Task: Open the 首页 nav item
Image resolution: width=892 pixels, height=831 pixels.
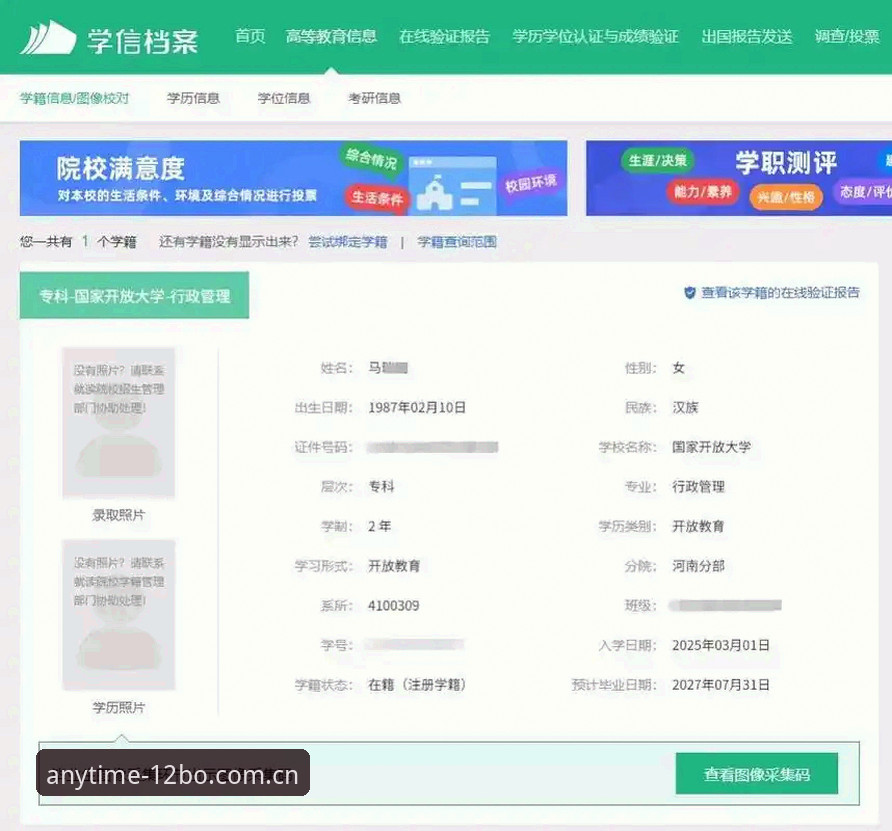Action: 250,36
